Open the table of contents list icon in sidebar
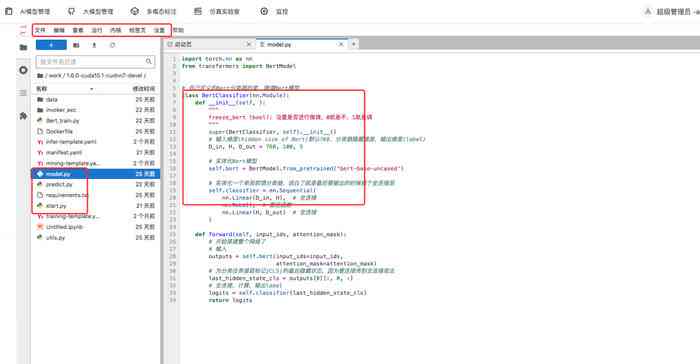Screen dimensions: 700x364 pos(23,93)
